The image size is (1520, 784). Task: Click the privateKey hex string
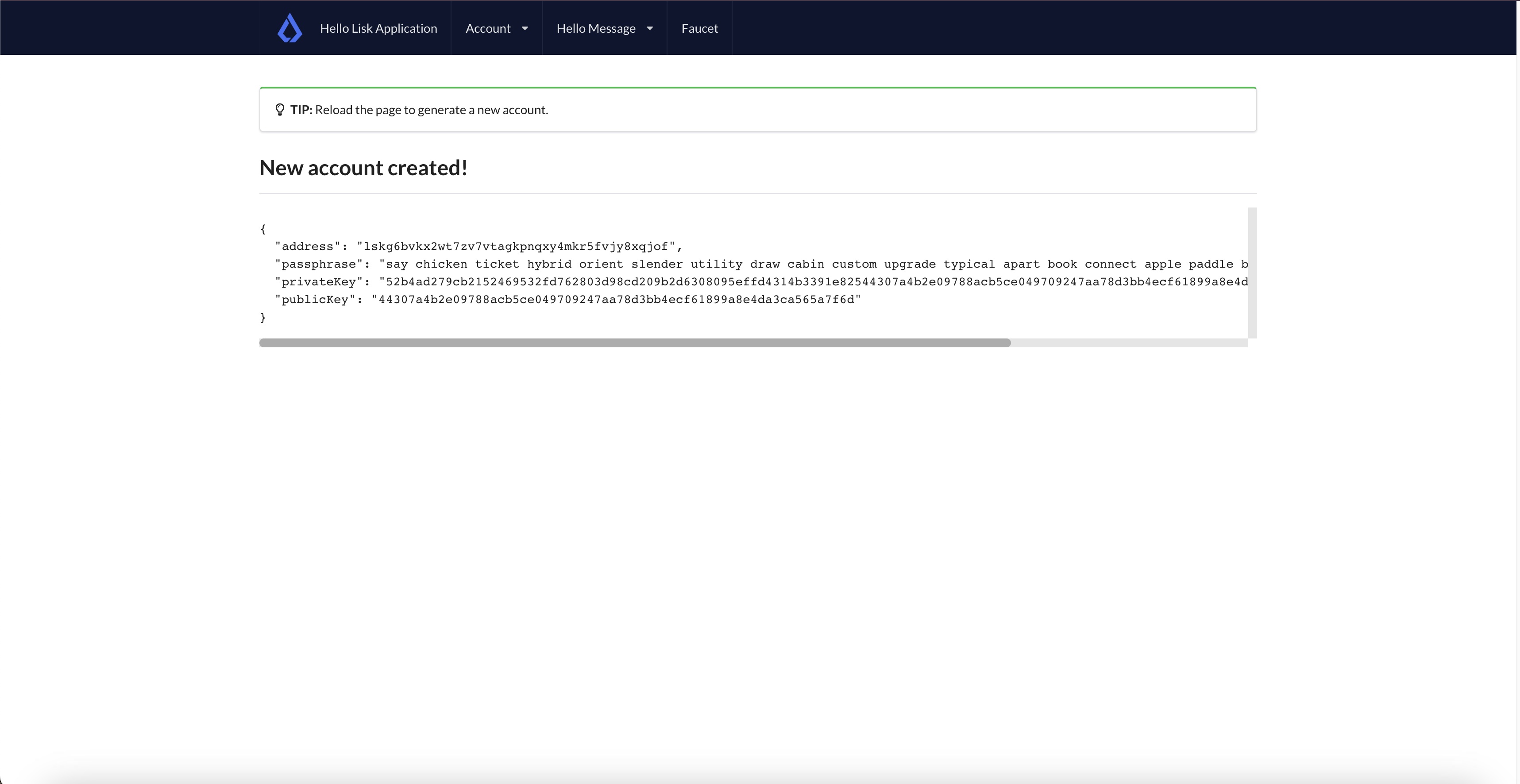point(814,282)
